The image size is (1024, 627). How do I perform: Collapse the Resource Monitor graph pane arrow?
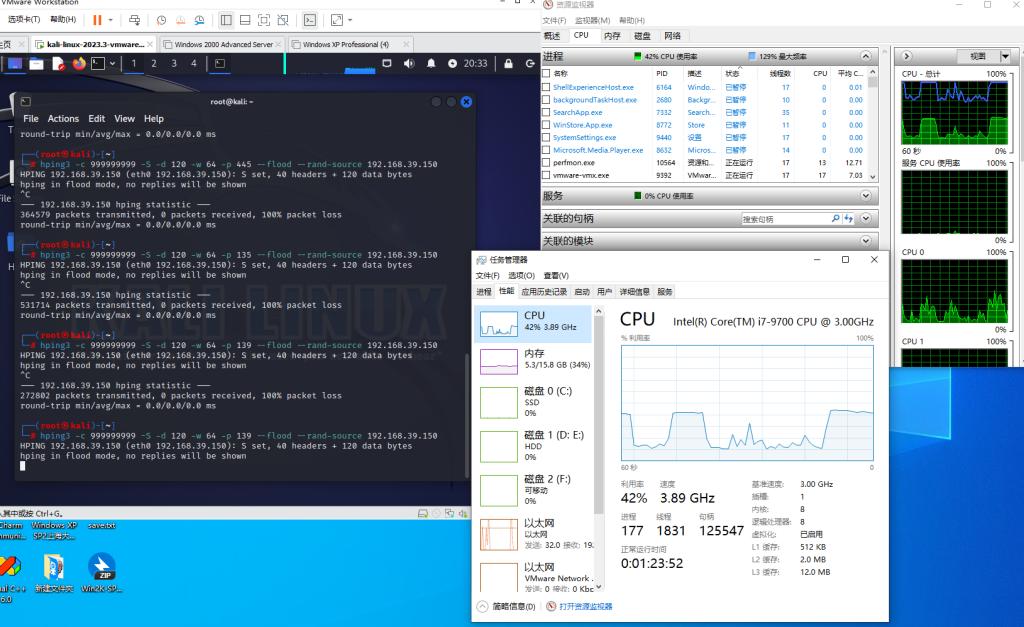point(907,56)
